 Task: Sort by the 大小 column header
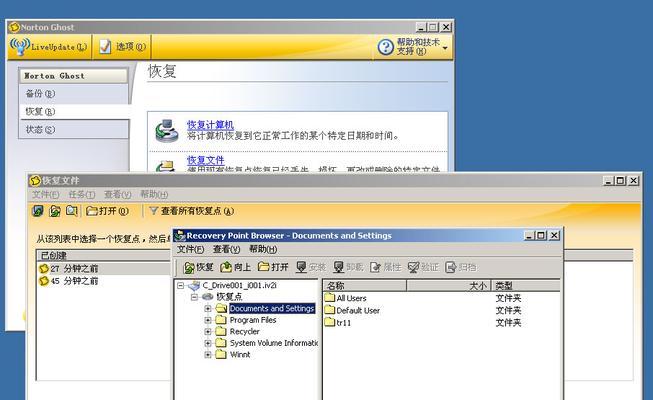tap(449, 285)
